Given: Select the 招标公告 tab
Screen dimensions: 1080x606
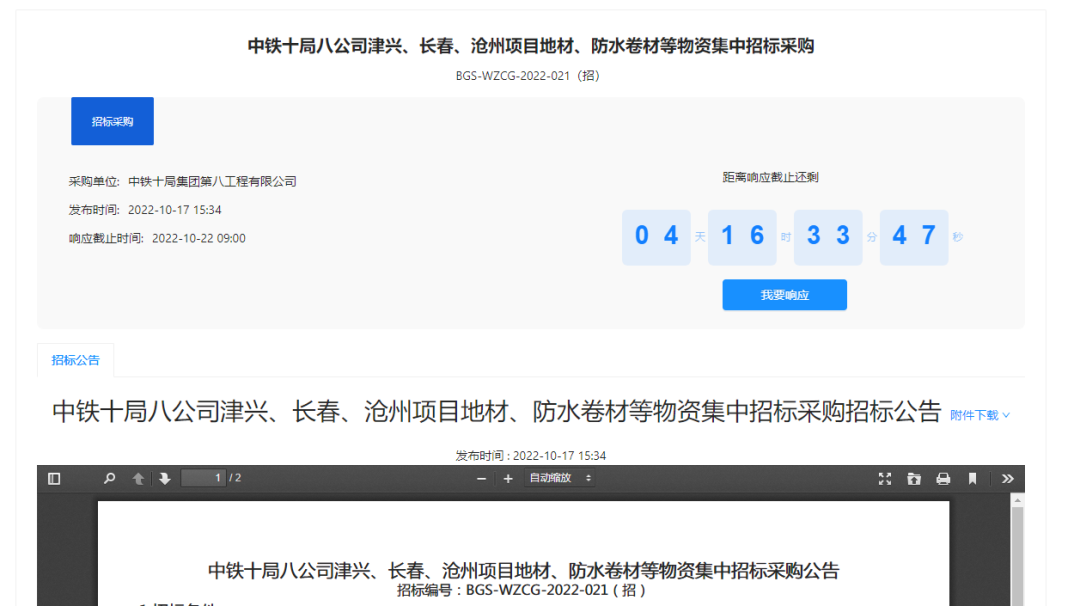Looking at the screenshot, I should pos(76,360).
